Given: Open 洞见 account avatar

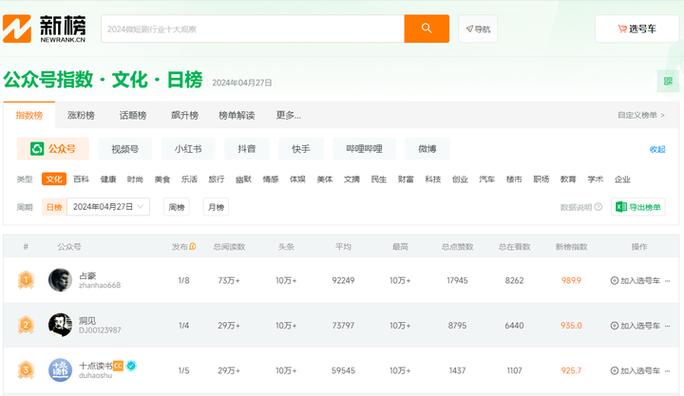Looking at the screenshot, I should (x=60, y=325).
